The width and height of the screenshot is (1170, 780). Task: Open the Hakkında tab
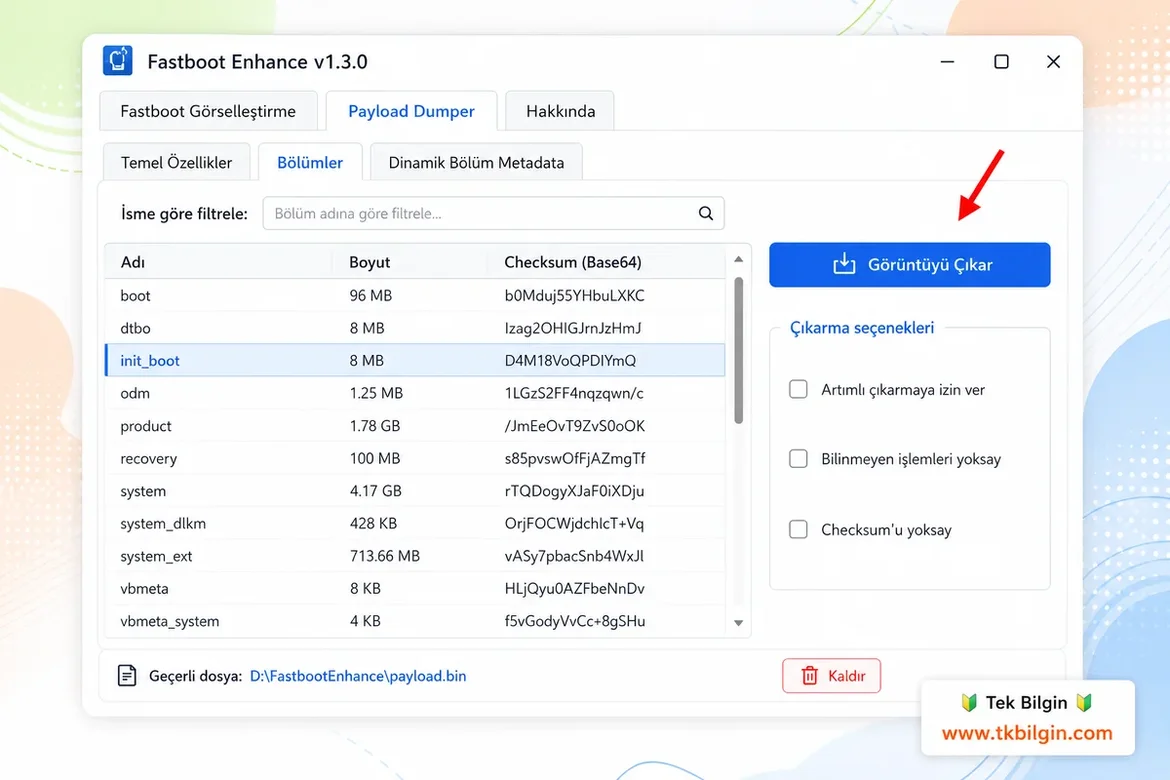point(560,111)
